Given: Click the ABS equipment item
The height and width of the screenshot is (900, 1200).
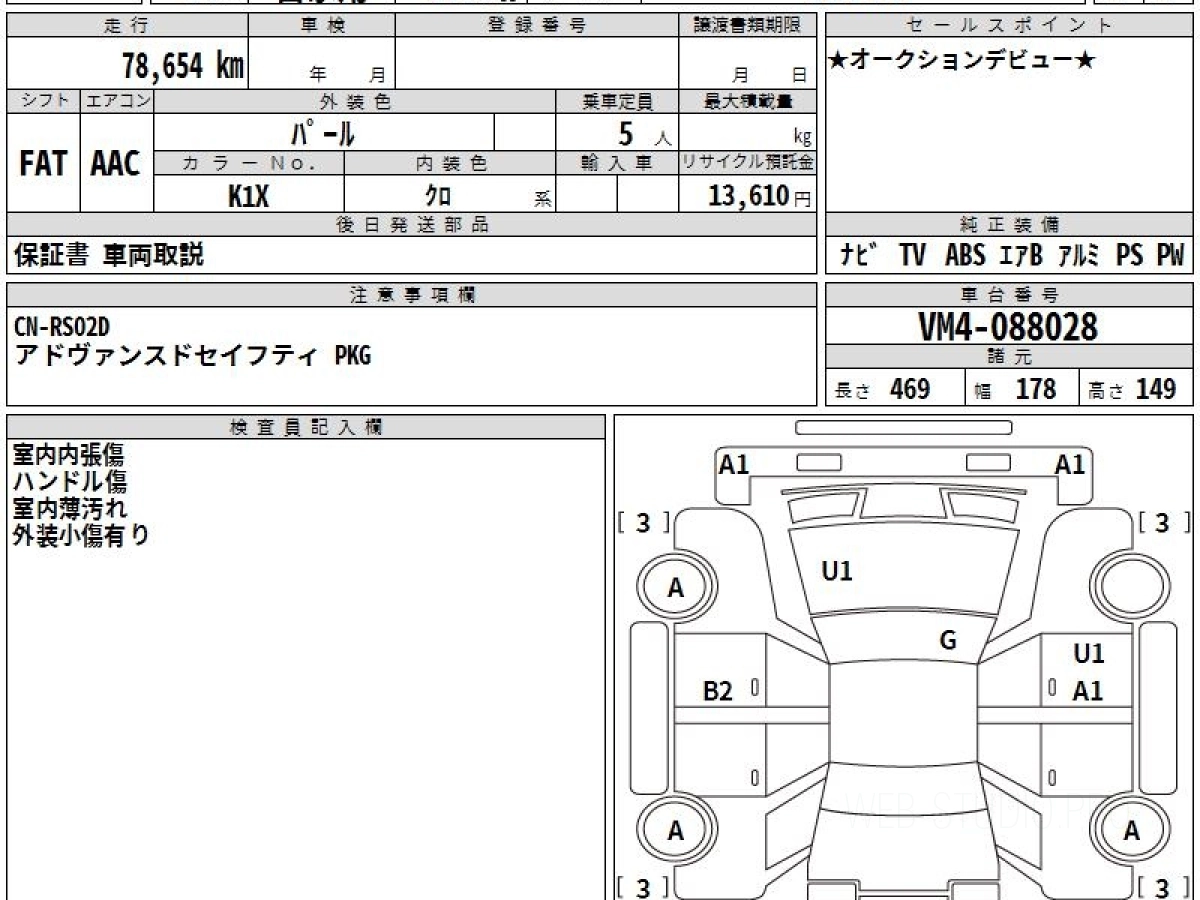Looking at the screenshot, I should point(965,256).
